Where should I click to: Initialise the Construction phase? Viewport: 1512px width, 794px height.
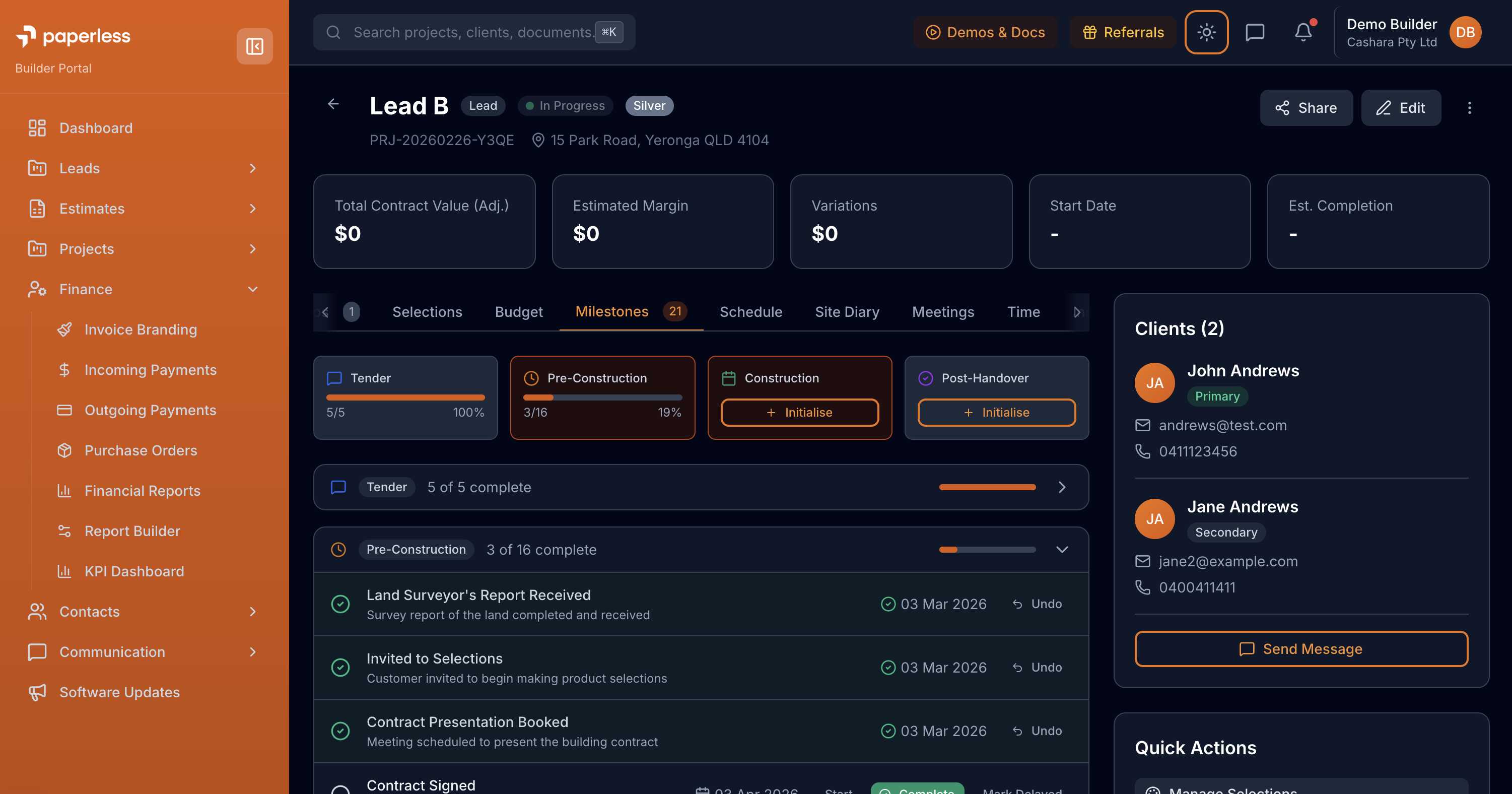[x=799, y=412]
